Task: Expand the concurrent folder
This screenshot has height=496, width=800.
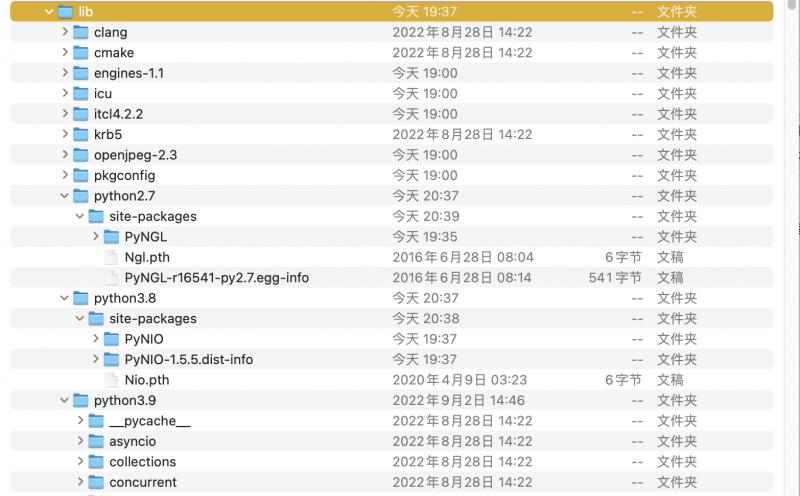Action: [x=80, y=482]
